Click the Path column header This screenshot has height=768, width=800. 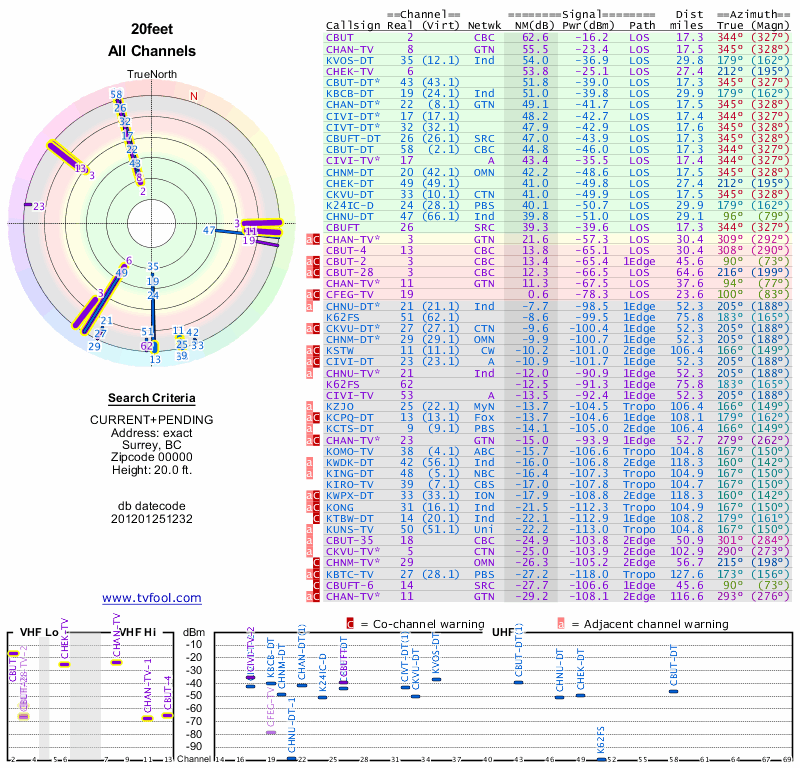(x=642, y=26)
